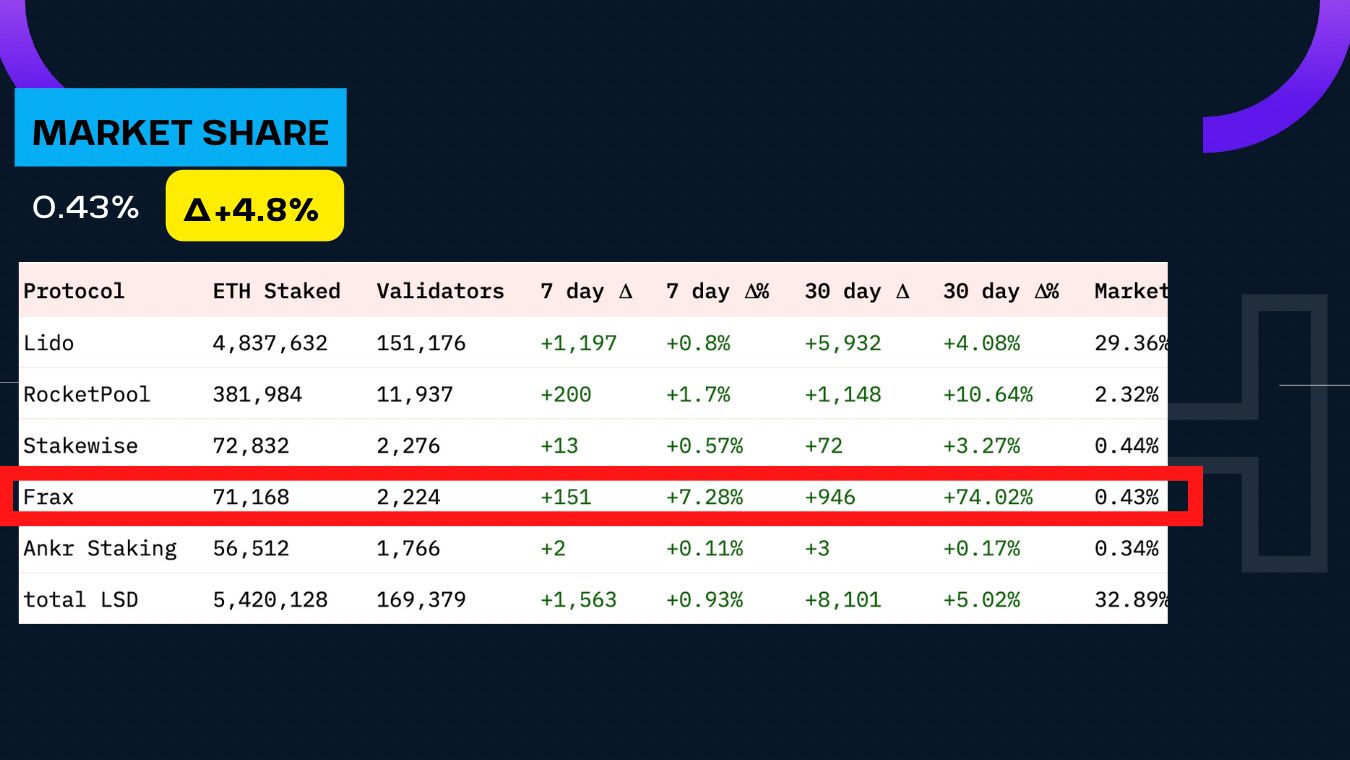Click the total LSD row label
The height and width of the screenshot is (760, 1350).
tap(81, 600)
